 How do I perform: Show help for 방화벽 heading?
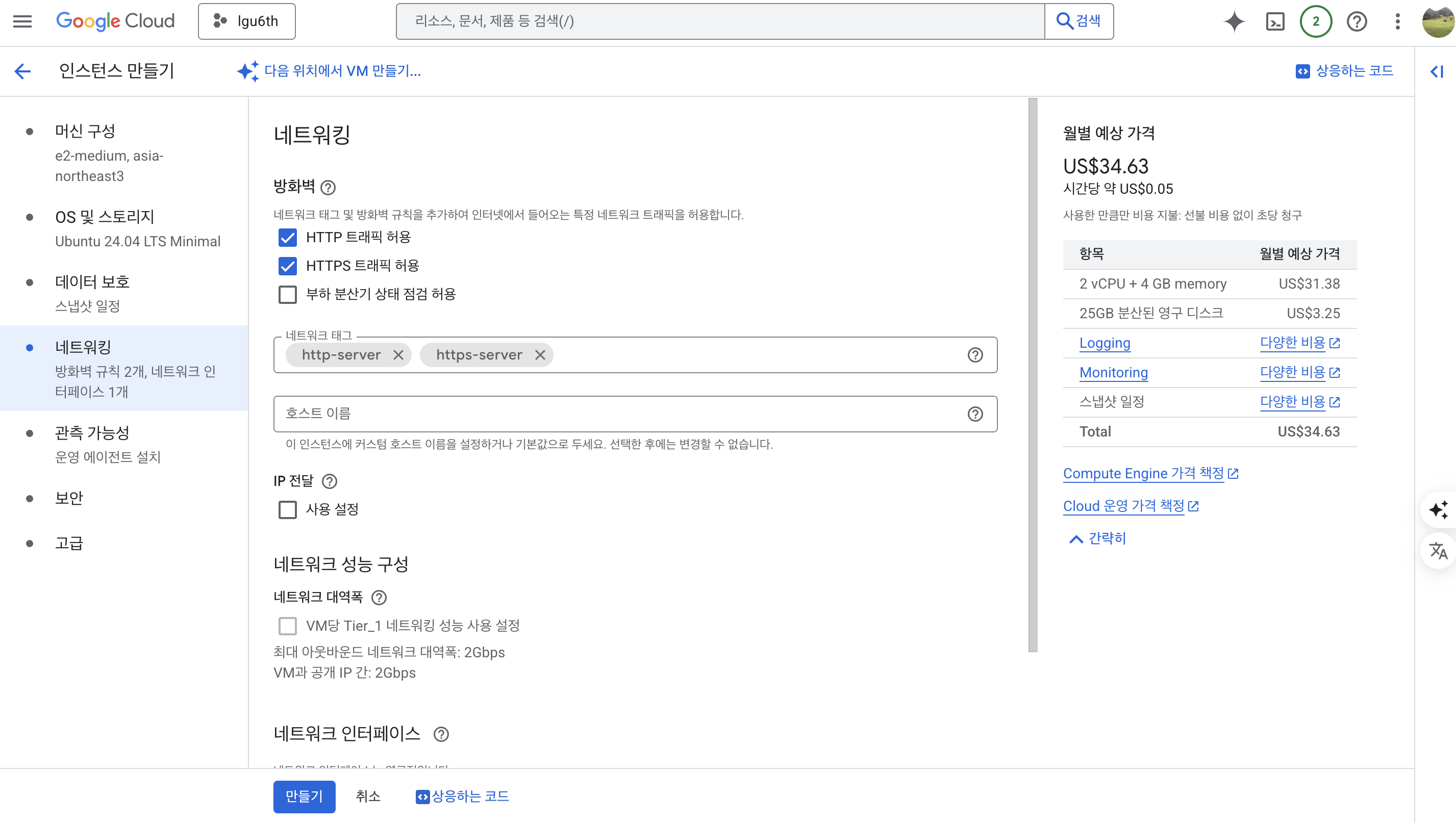point(328,187)
